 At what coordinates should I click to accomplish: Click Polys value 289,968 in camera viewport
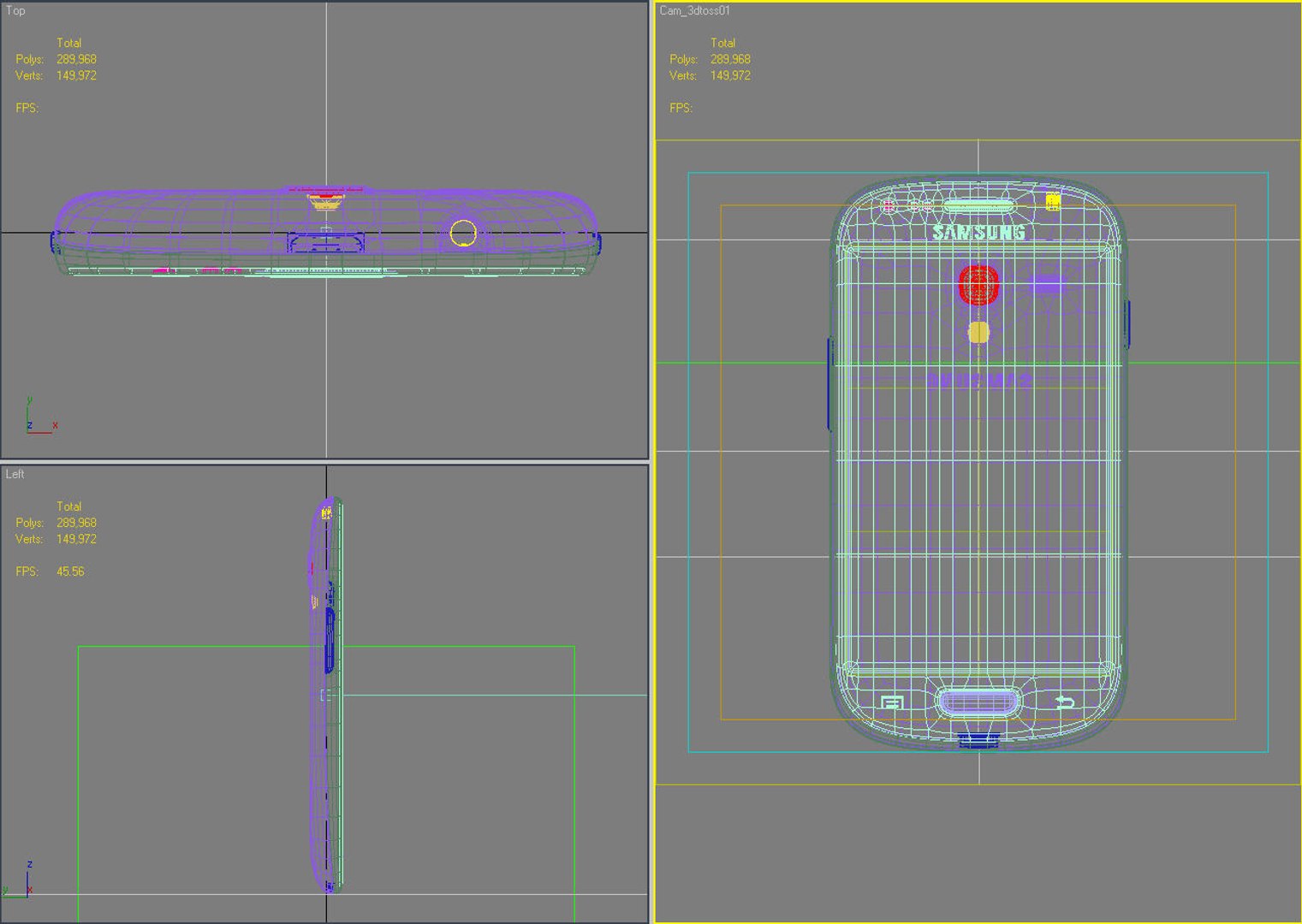click(x=730, y=59)
